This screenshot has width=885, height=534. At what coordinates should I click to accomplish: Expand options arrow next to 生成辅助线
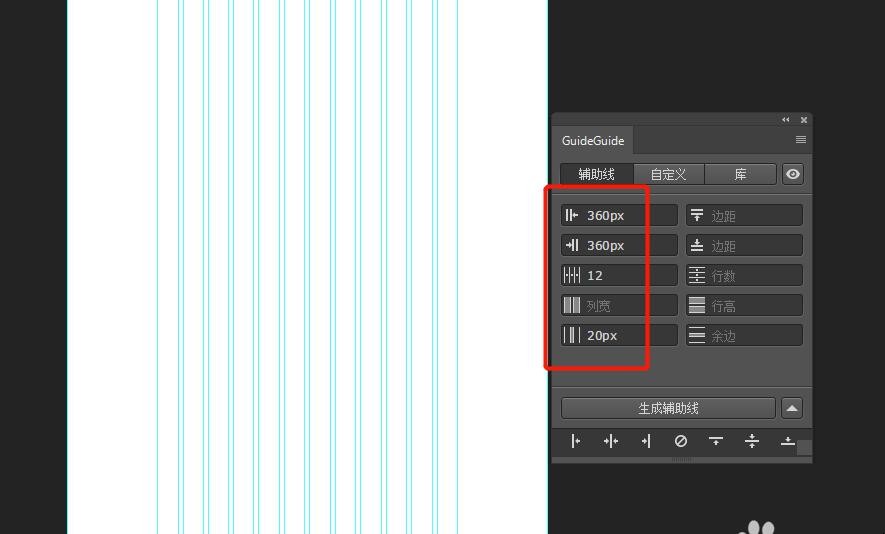(792, 408)
